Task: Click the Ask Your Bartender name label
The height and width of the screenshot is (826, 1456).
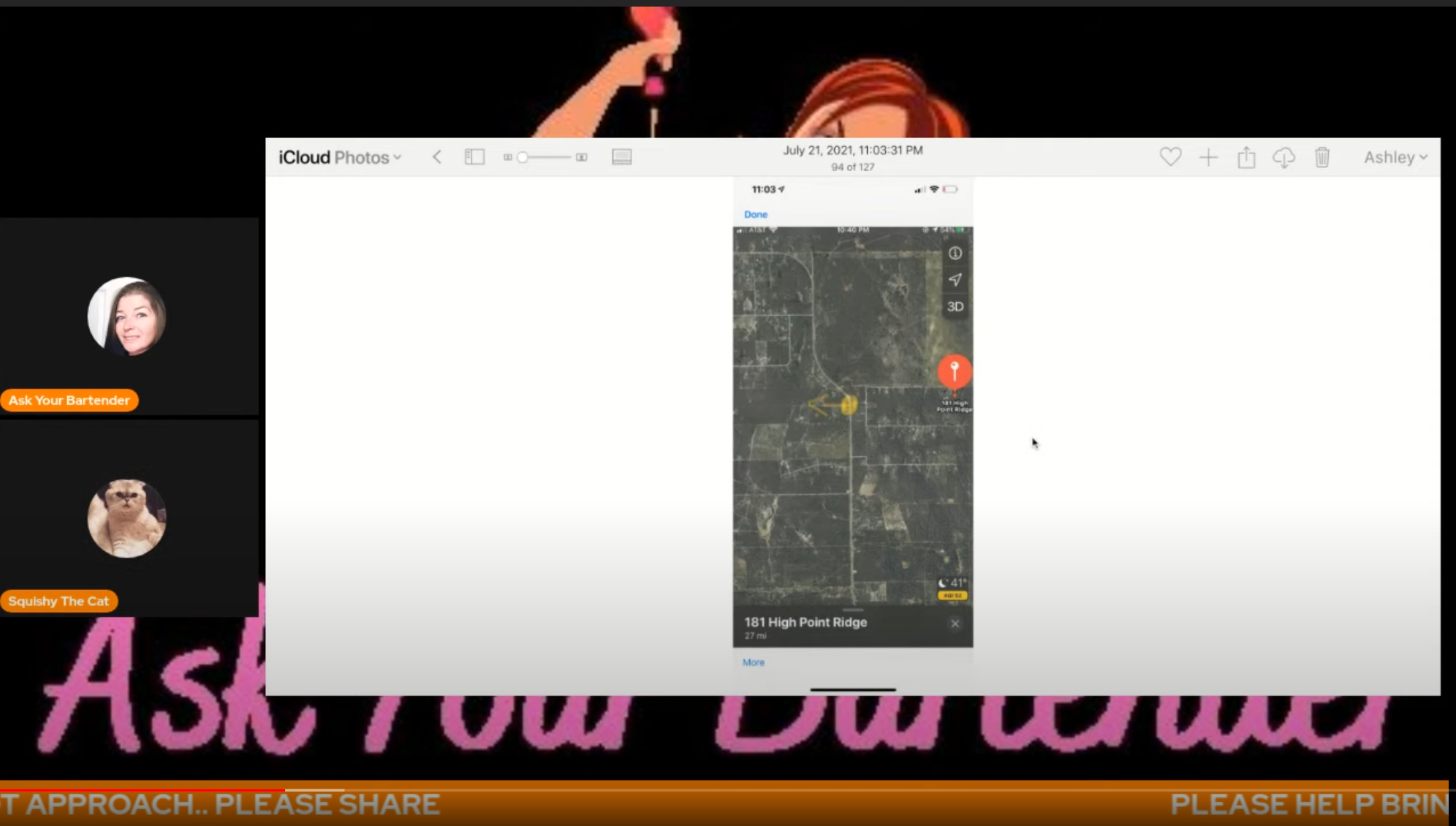Action: (x=69, y=401)
